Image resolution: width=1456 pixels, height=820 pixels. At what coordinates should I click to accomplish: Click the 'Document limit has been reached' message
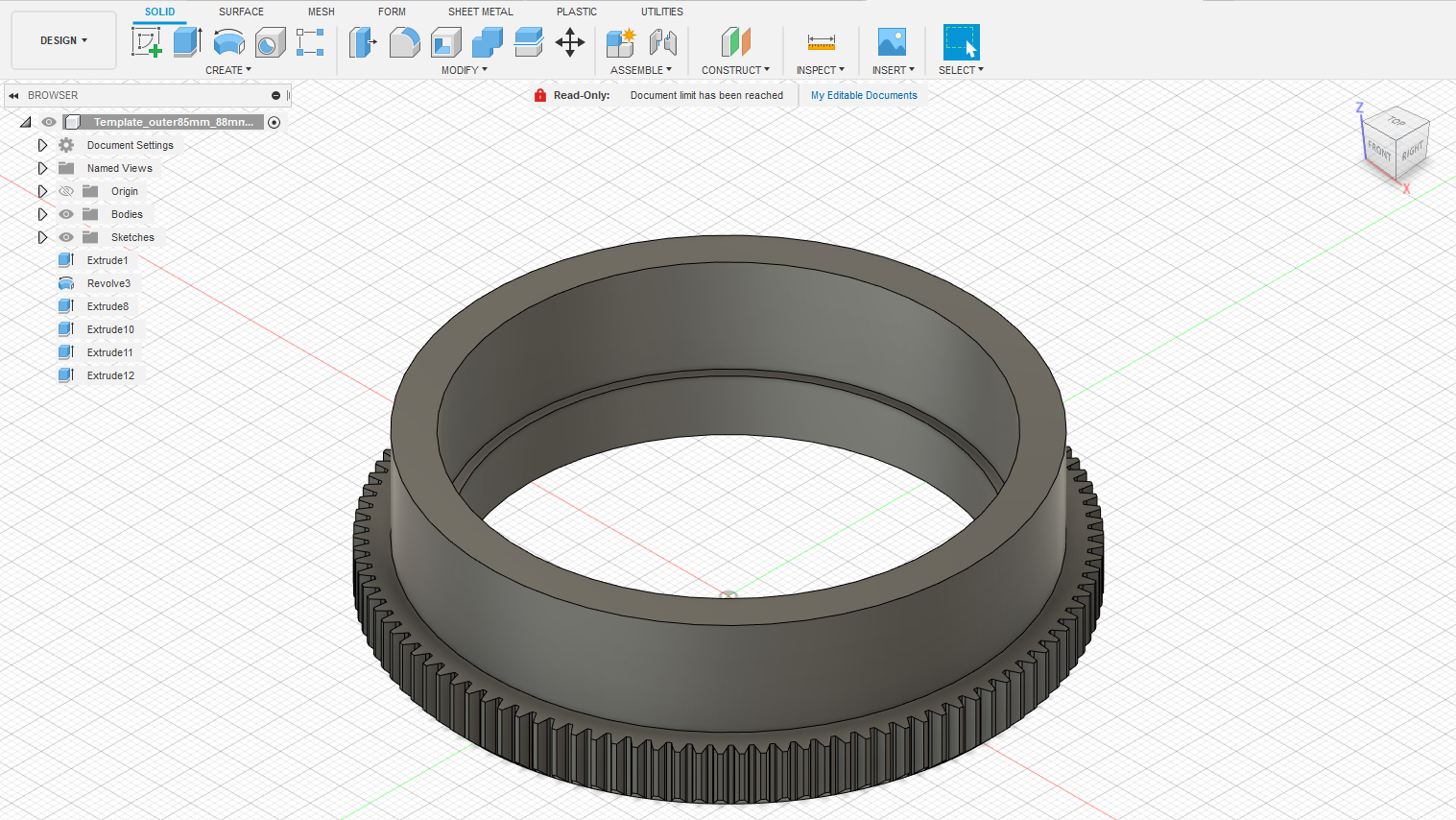click(x=706, y=95)
